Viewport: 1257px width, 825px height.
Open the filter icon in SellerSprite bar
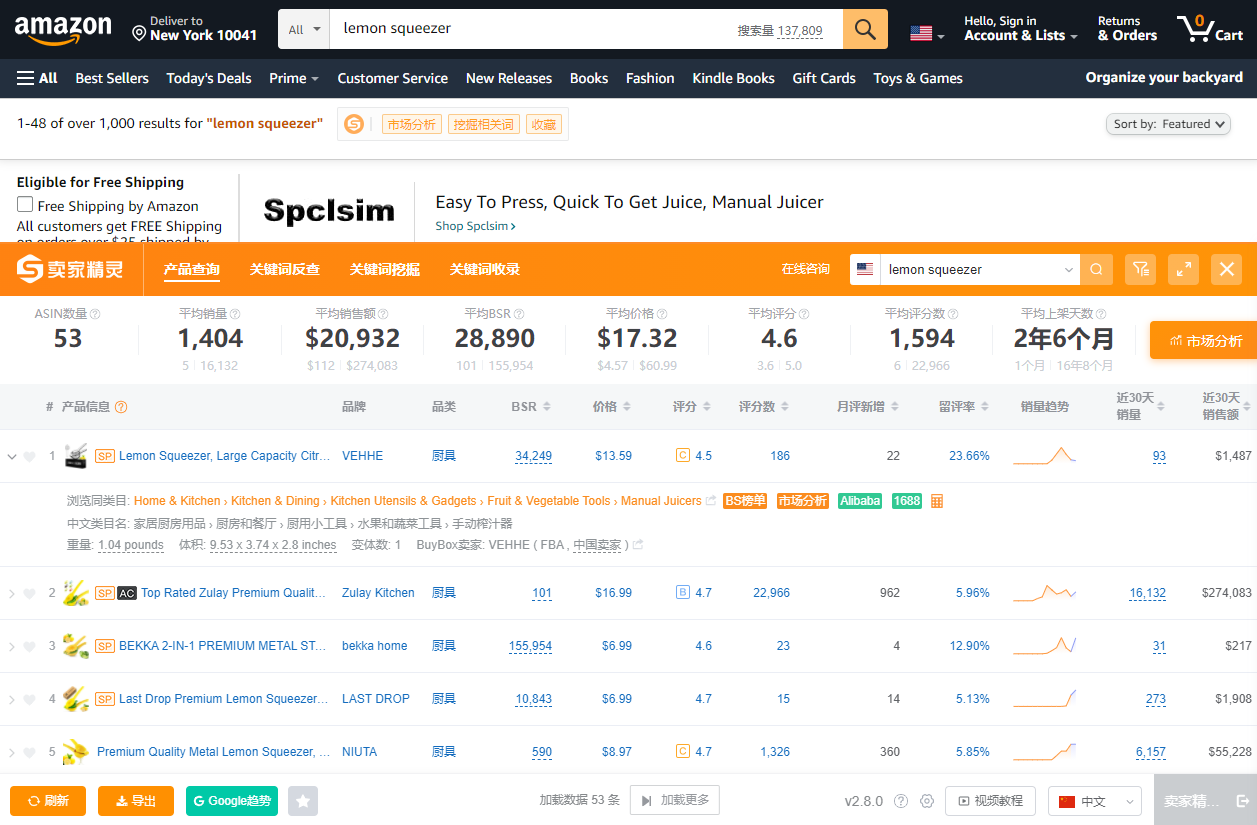click(1140, 269)
